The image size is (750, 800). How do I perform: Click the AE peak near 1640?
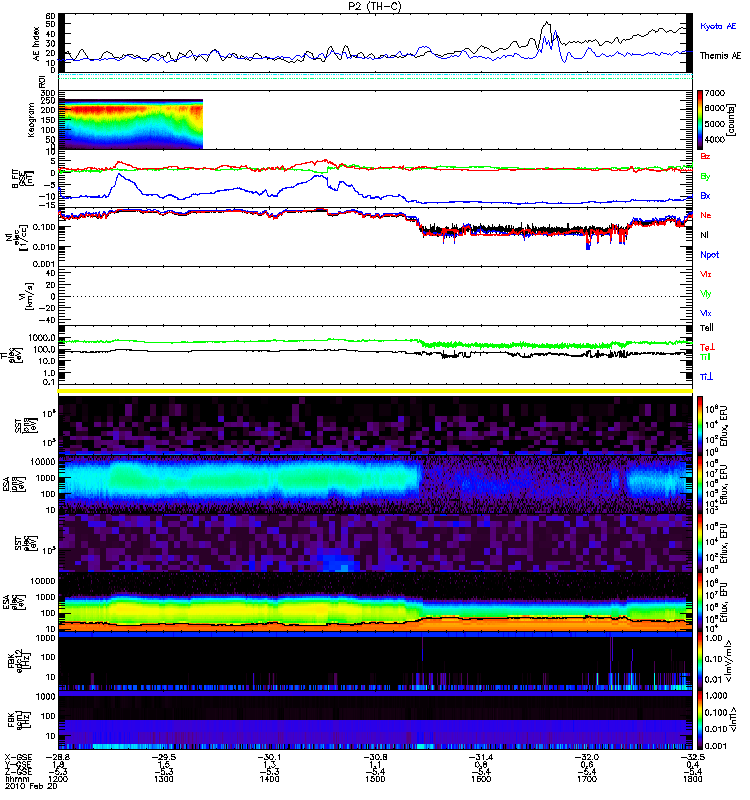pos(546,23)
